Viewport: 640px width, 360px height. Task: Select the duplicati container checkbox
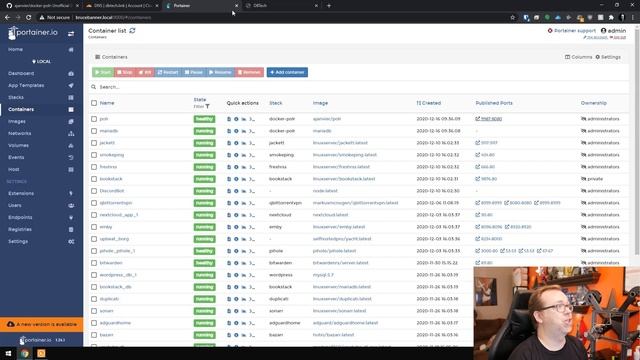click(x=94, y=299)
